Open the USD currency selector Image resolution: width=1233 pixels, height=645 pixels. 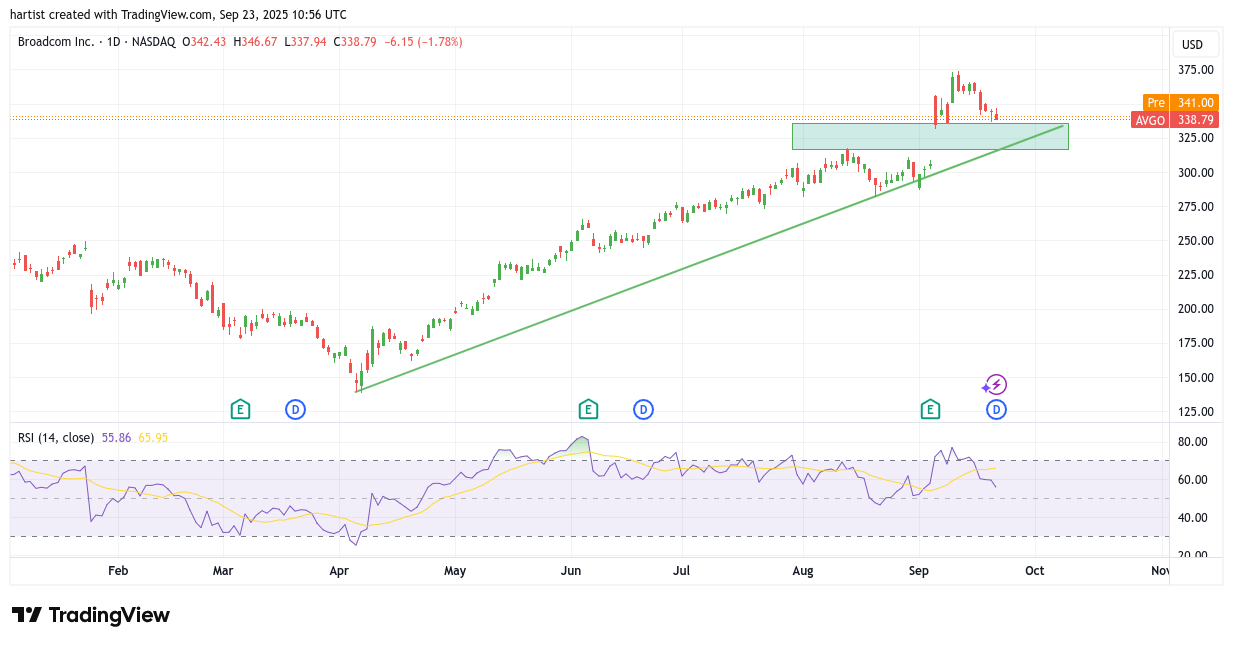(x=1193, y=45)
